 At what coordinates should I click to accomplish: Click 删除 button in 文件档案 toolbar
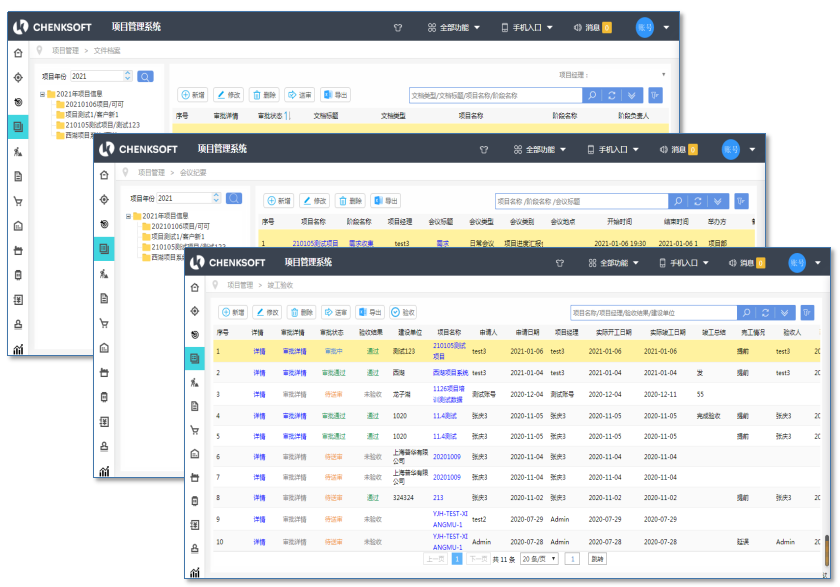(x=264, y=95)
